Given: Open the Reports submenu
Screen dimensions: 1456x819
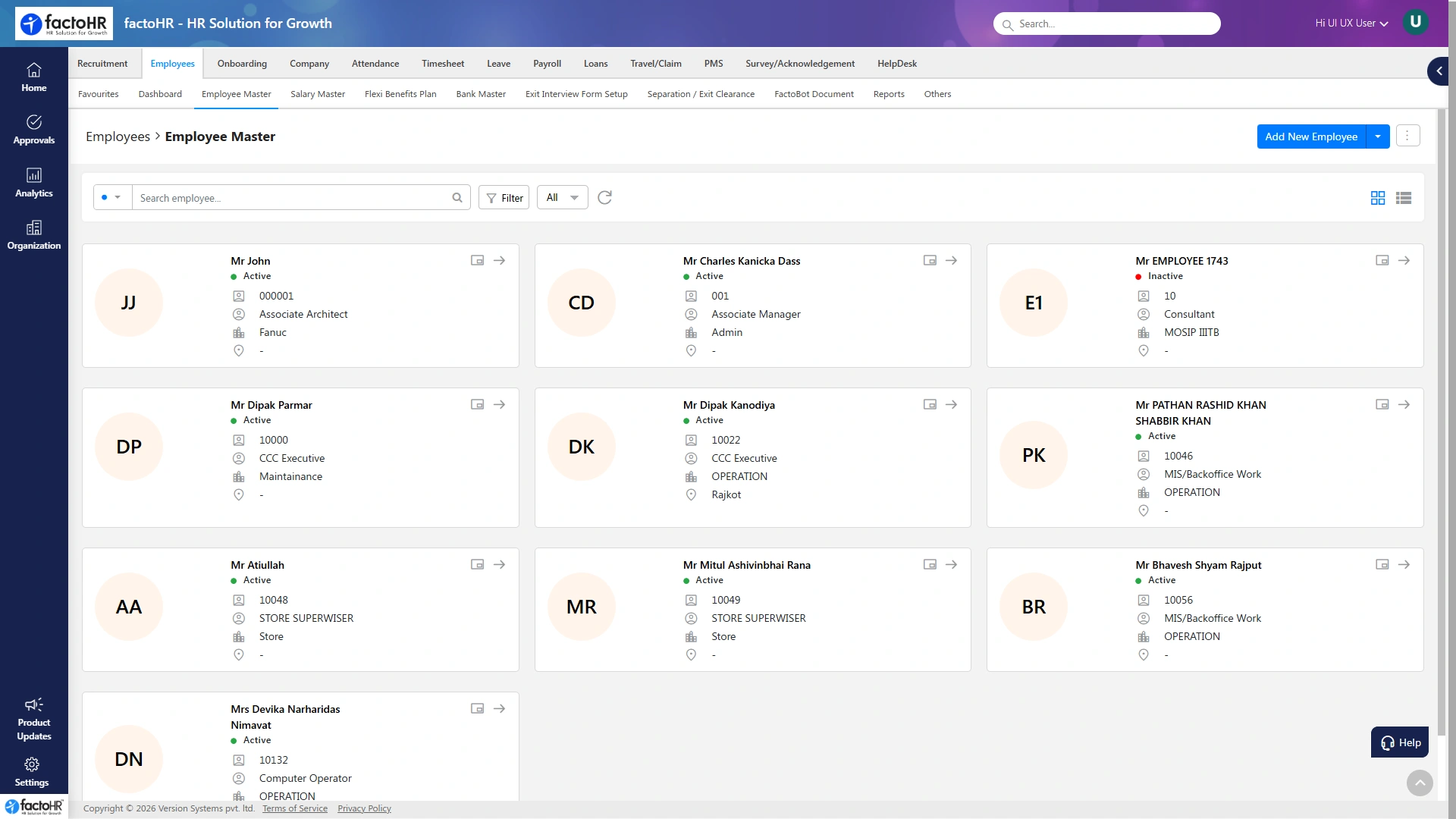Looking at the screenshot, I should click(x=889, y=94).
